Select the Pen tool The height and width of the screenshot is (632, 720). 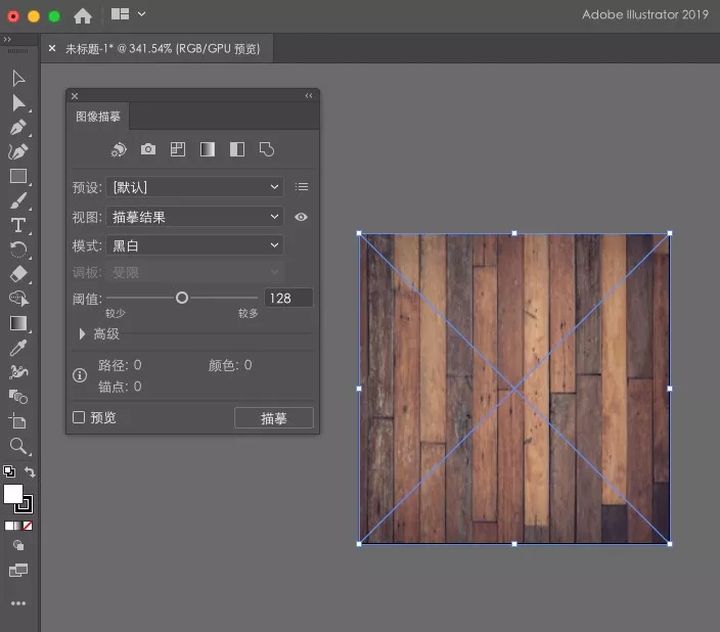point(18,127)
